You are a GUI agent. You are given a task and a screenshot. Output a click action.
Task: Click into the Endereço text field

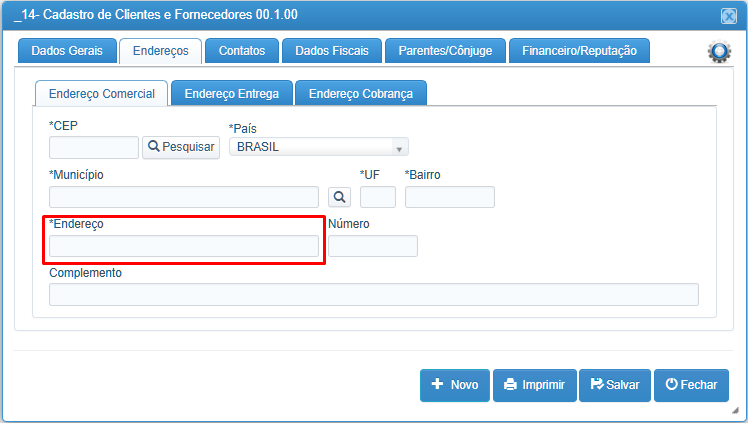tap(184, 246)
